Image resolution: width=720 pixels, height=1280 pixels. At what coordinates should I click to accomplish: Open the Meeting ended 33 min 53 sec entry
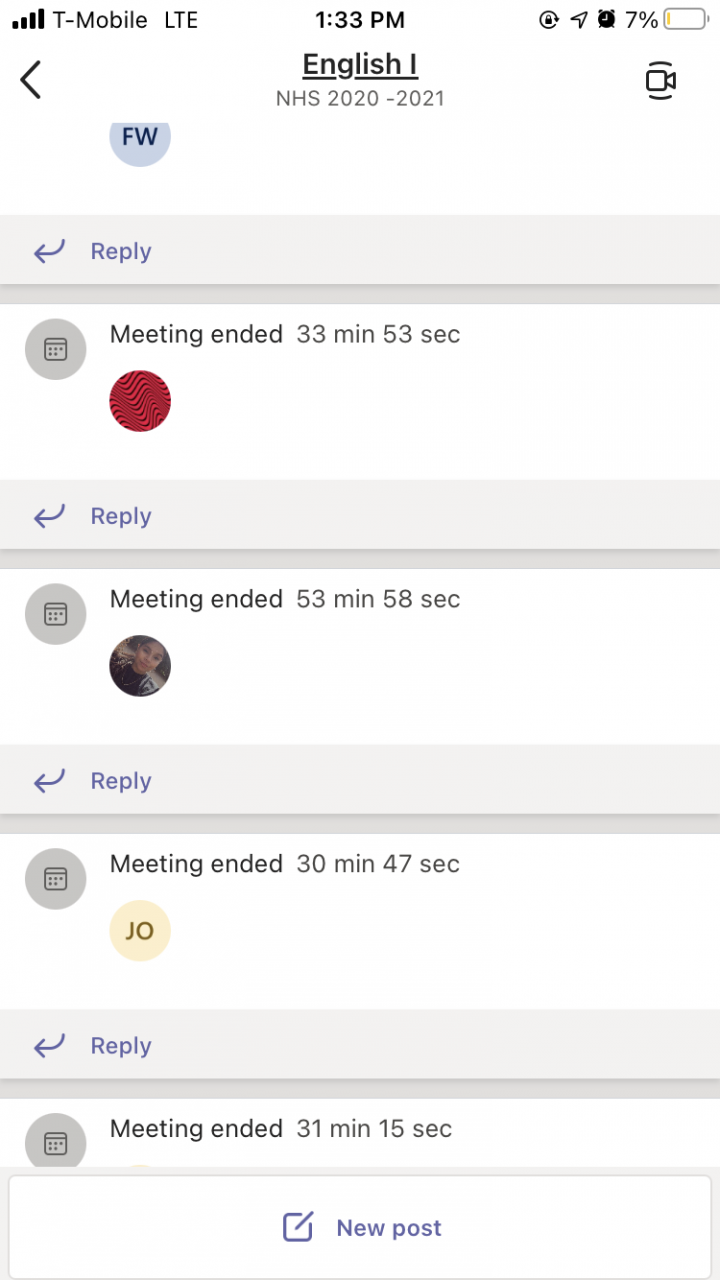point(285,334)
